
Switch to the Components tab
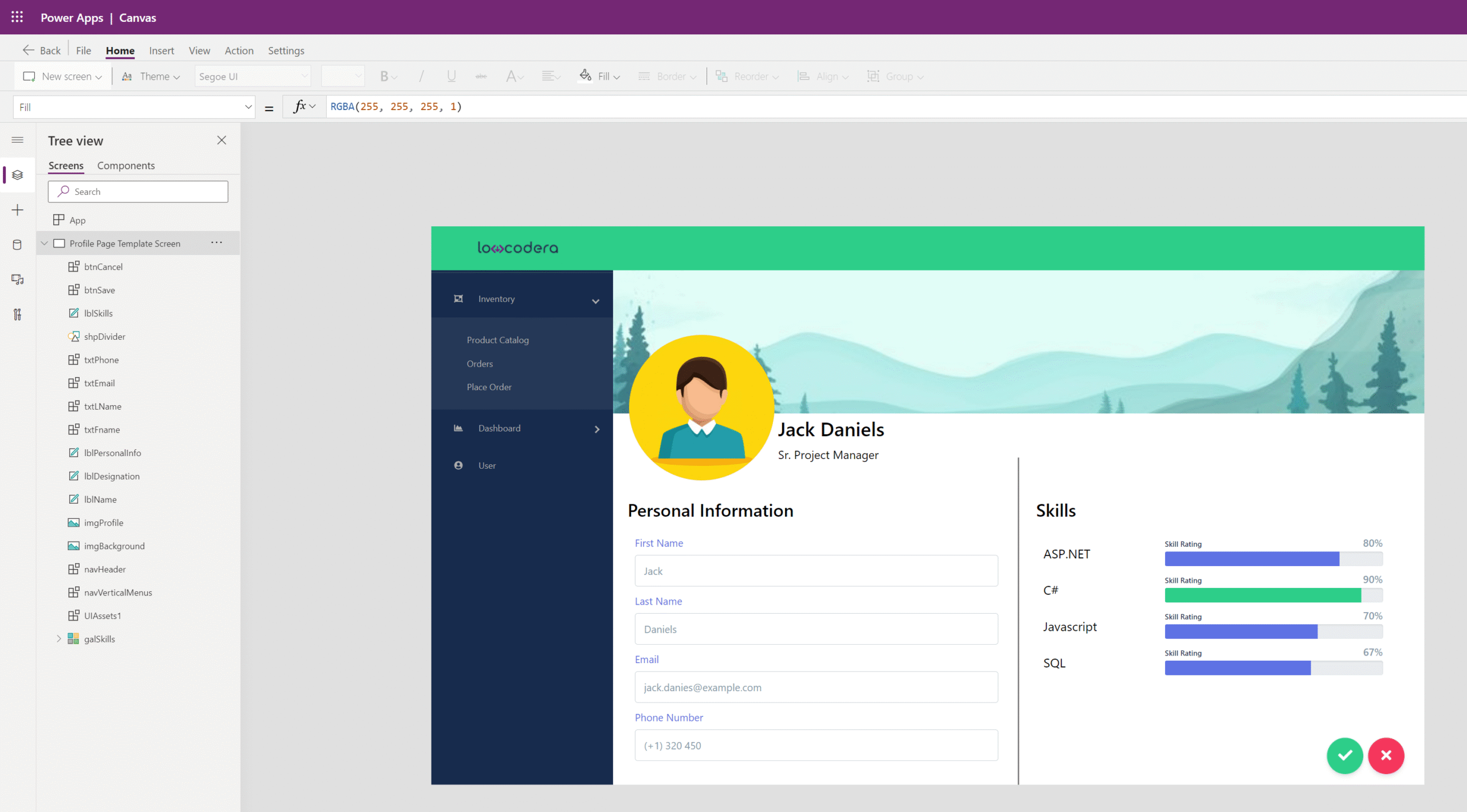coord(125,166)
